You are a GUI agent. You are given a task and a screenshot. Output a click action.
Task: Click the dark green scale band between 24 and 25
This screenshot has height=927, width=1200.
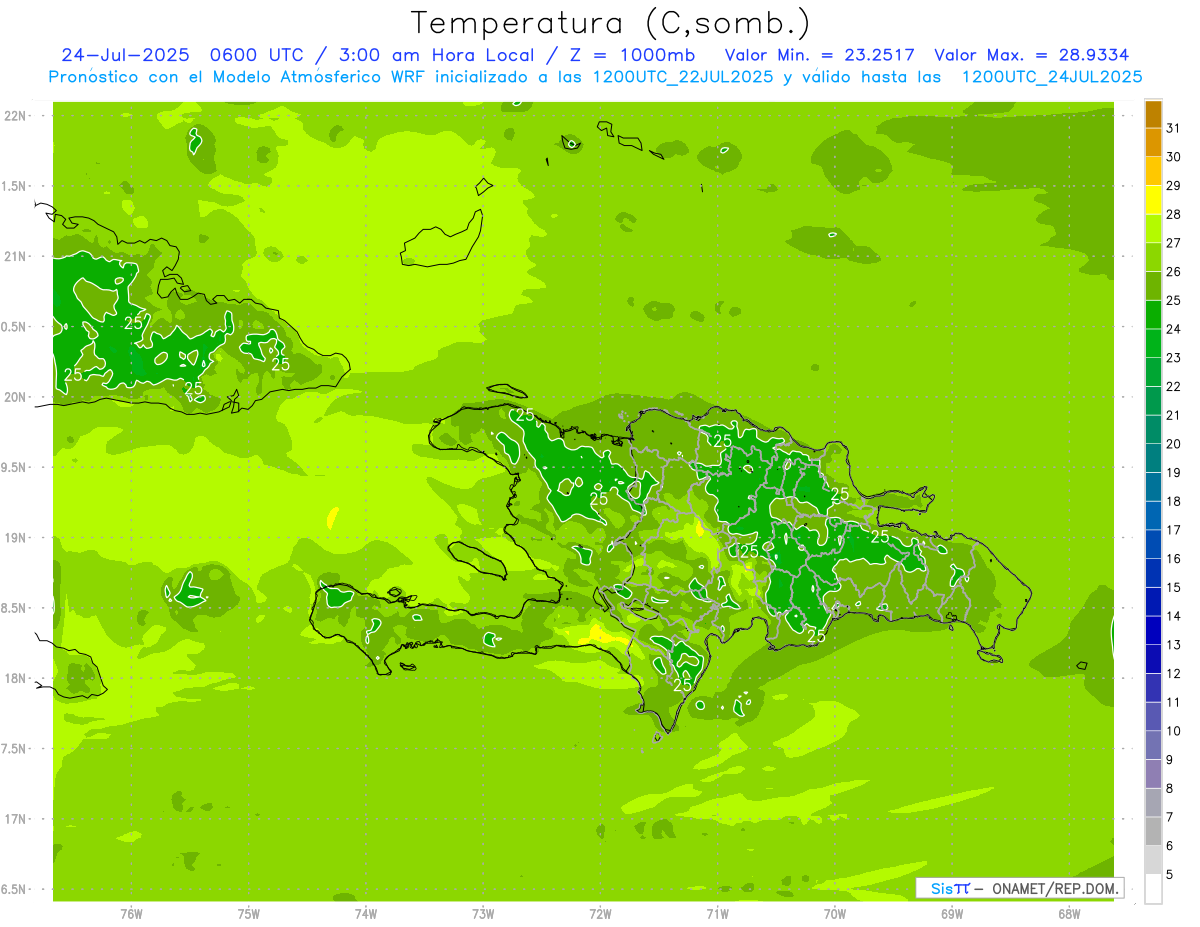[x=1153, y=315]
